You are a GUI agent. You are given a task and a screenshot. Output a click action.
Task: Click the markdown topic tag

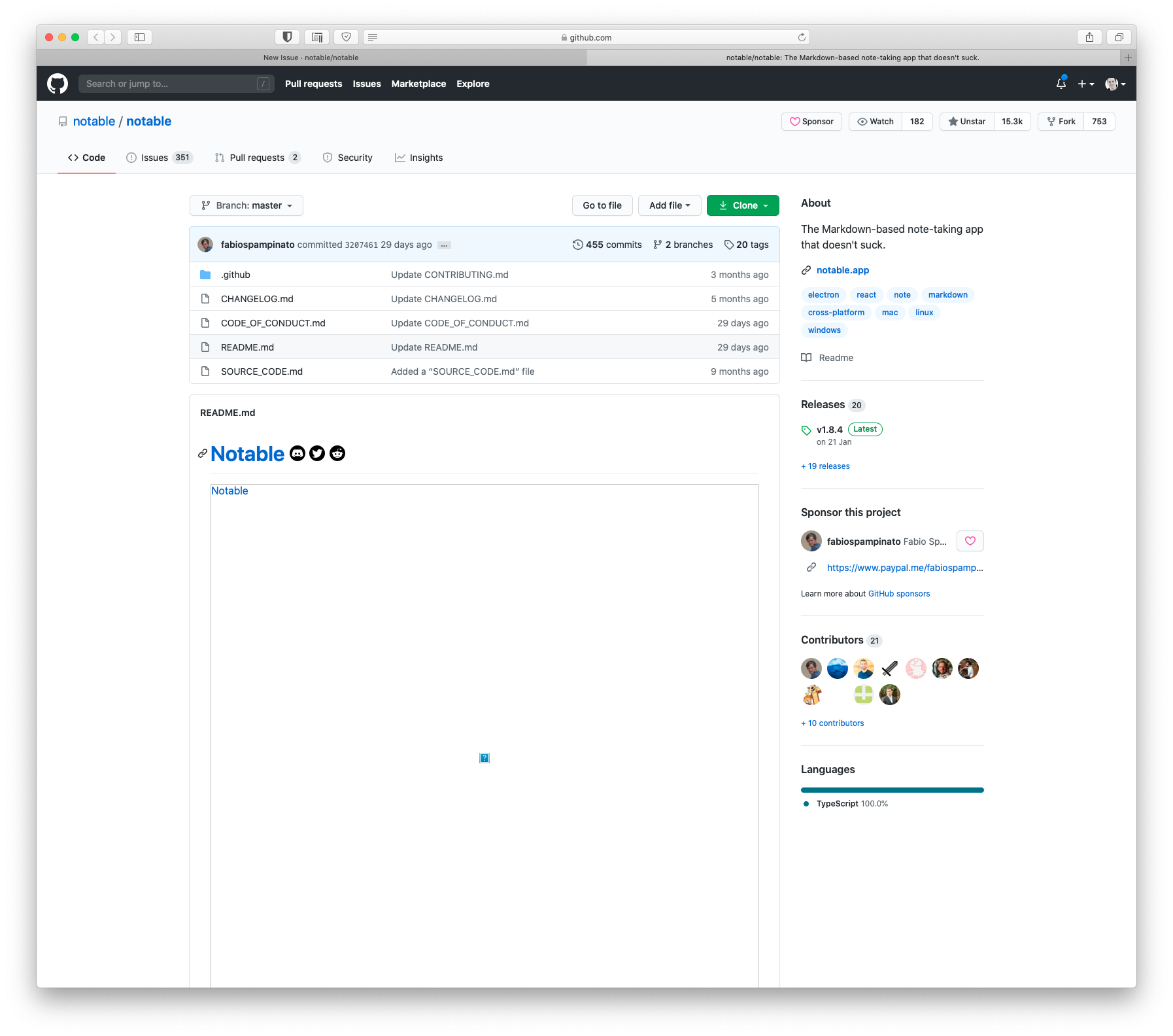pyautogui.click(x=947, y=295)
